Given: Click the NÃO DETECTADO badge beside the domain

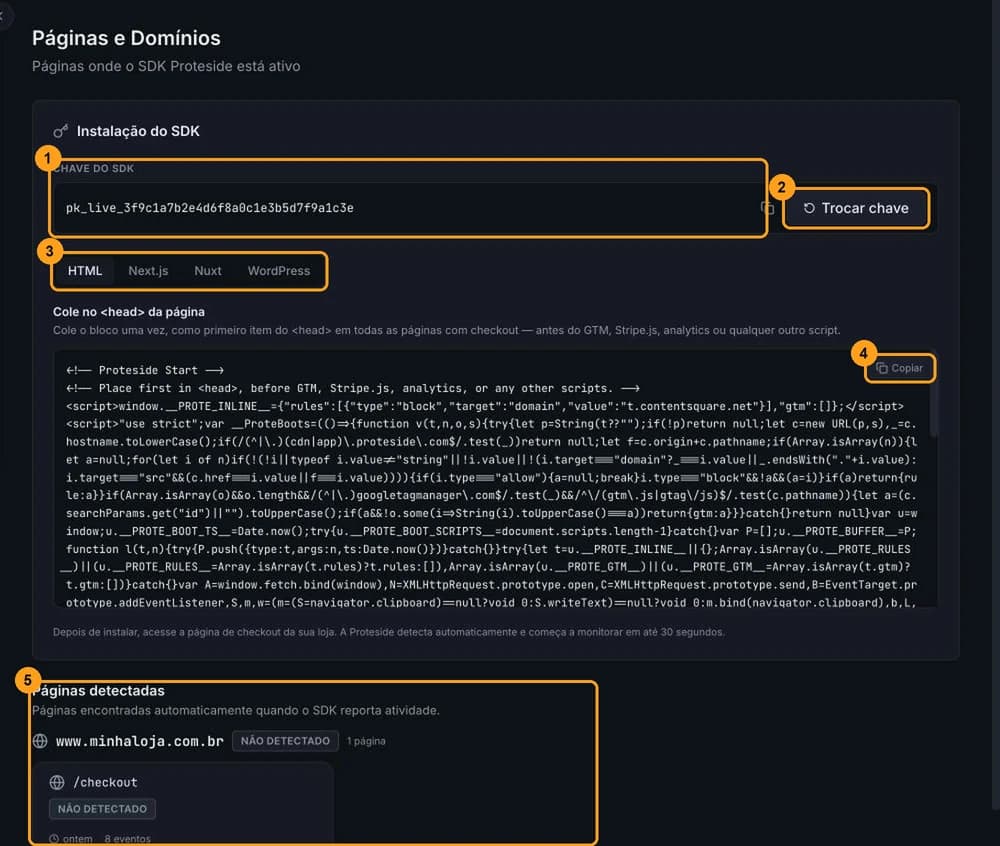Looking at the screenshot, I should point(285,741).
